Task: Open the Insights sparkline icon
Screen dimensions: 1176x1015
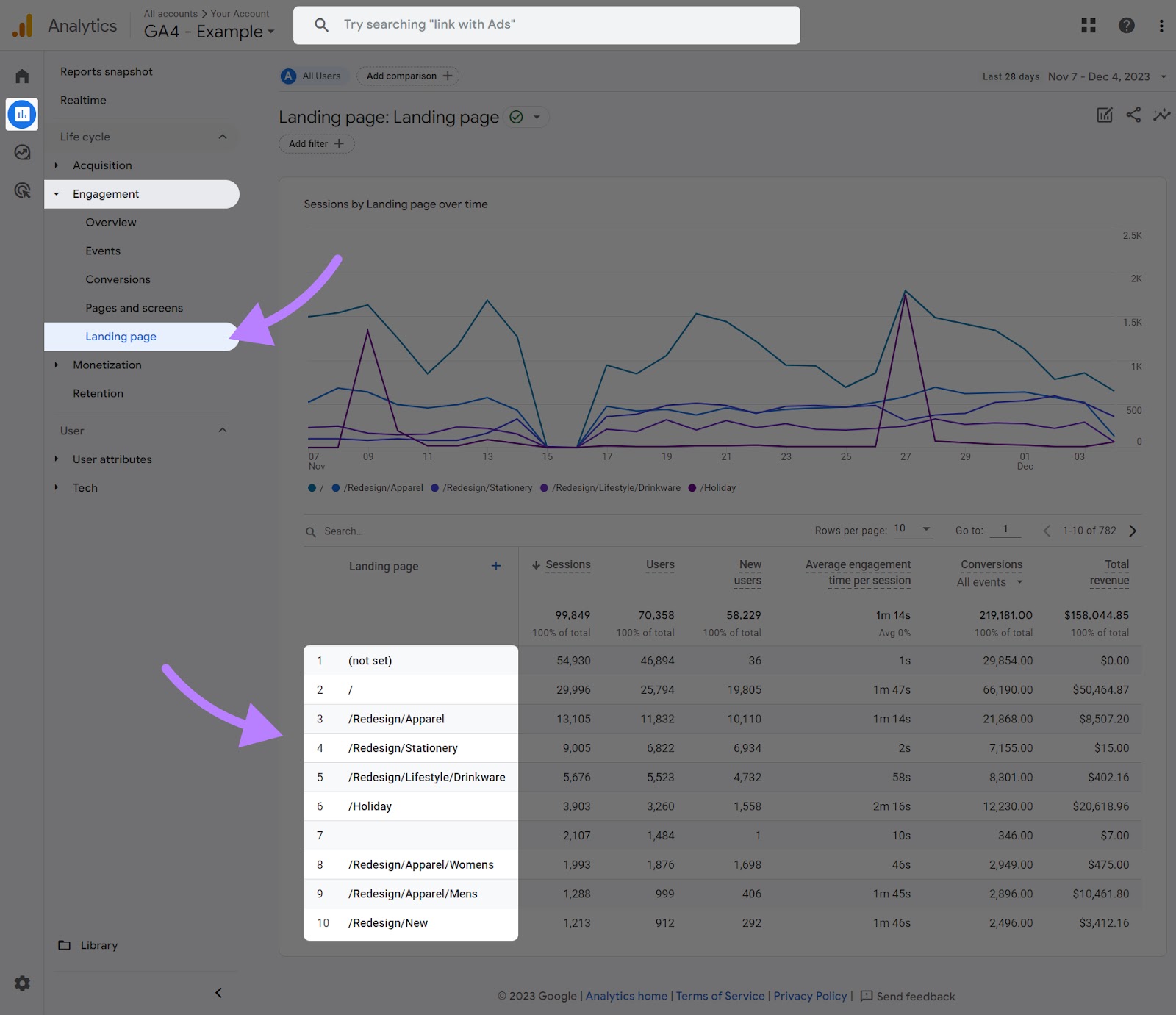Action: pos(1161,115)
